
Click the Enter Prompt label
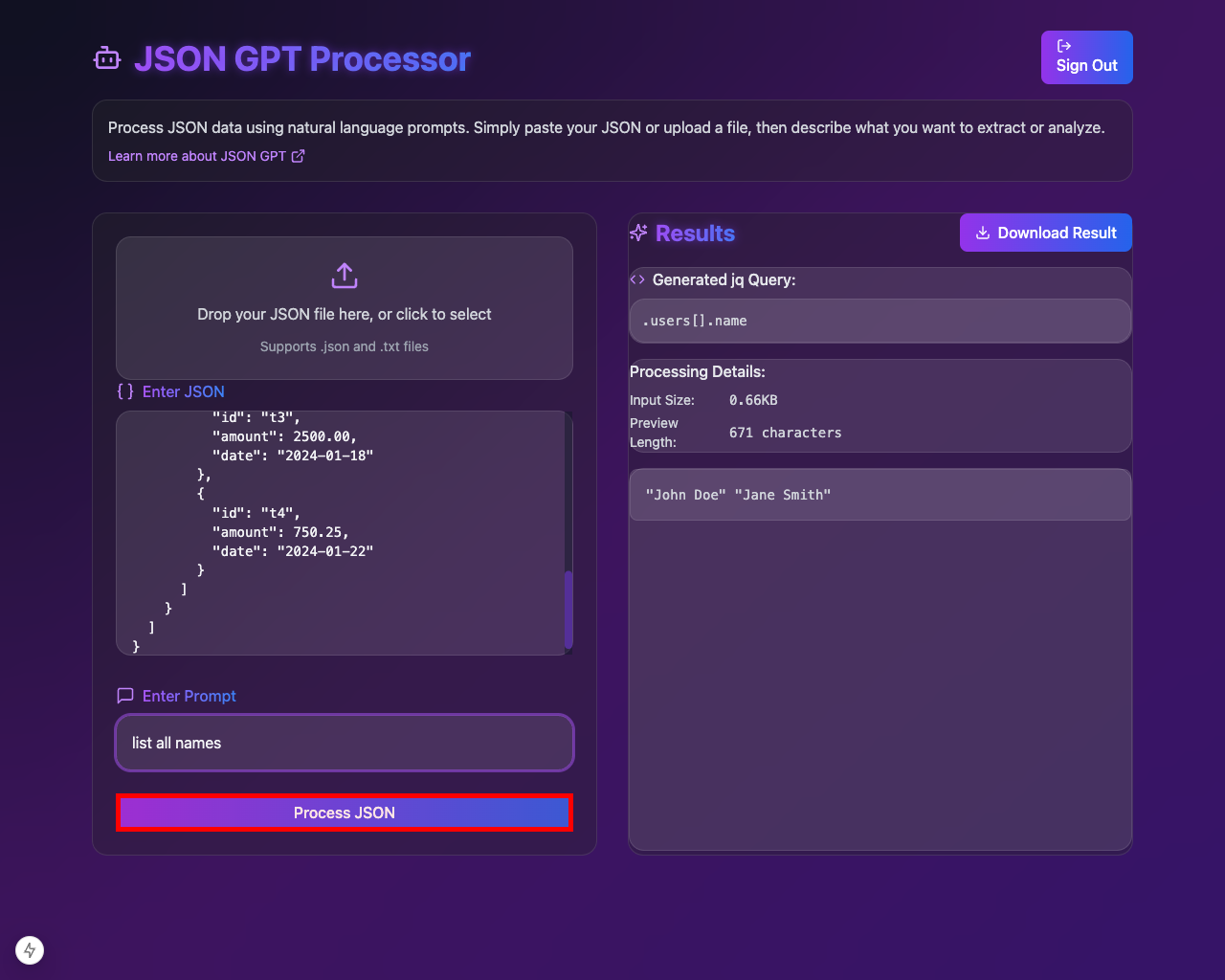189,696
